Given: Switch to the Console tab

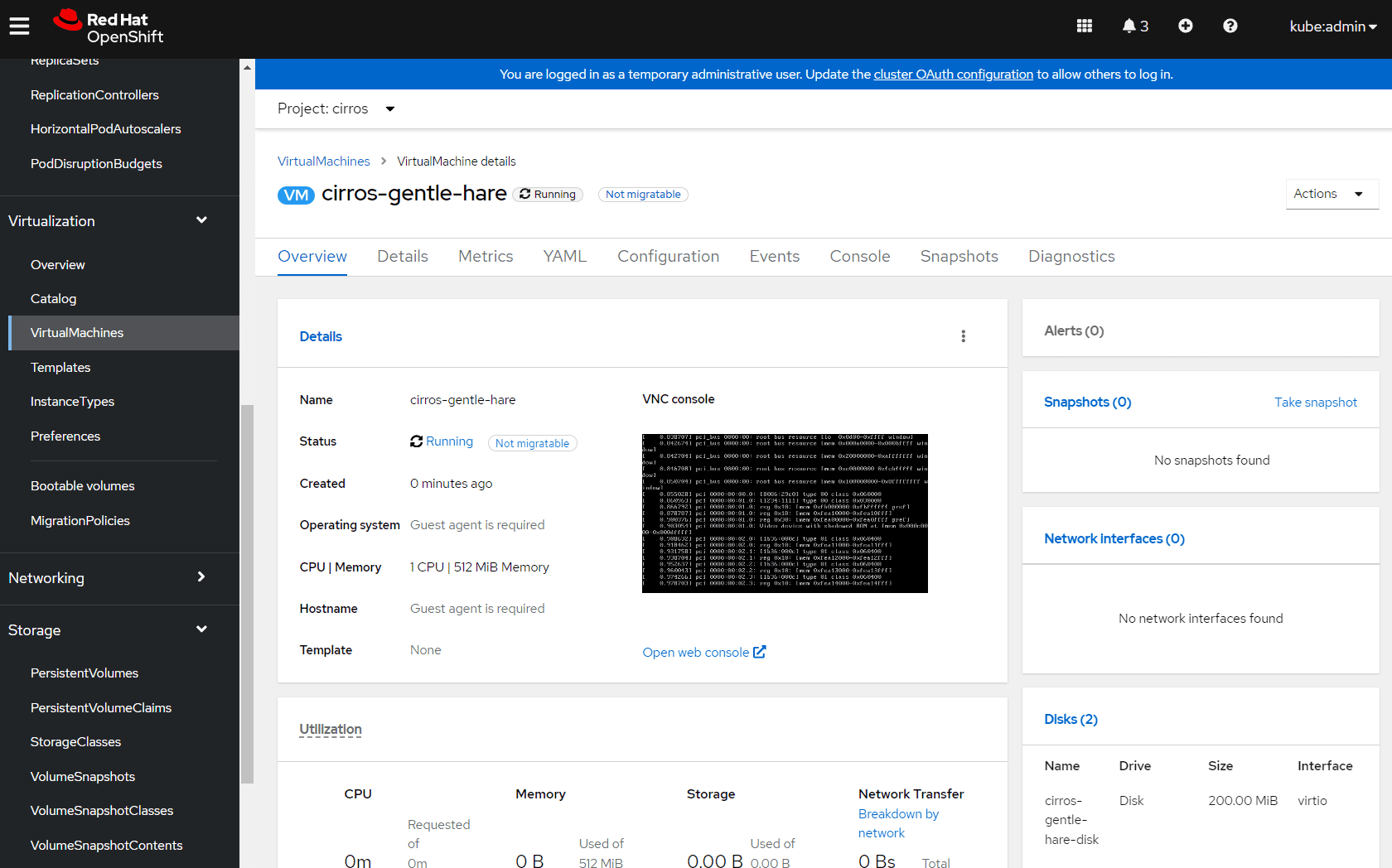Looking at the screenshot, I should pyautogui.click(x=859, y=257).
